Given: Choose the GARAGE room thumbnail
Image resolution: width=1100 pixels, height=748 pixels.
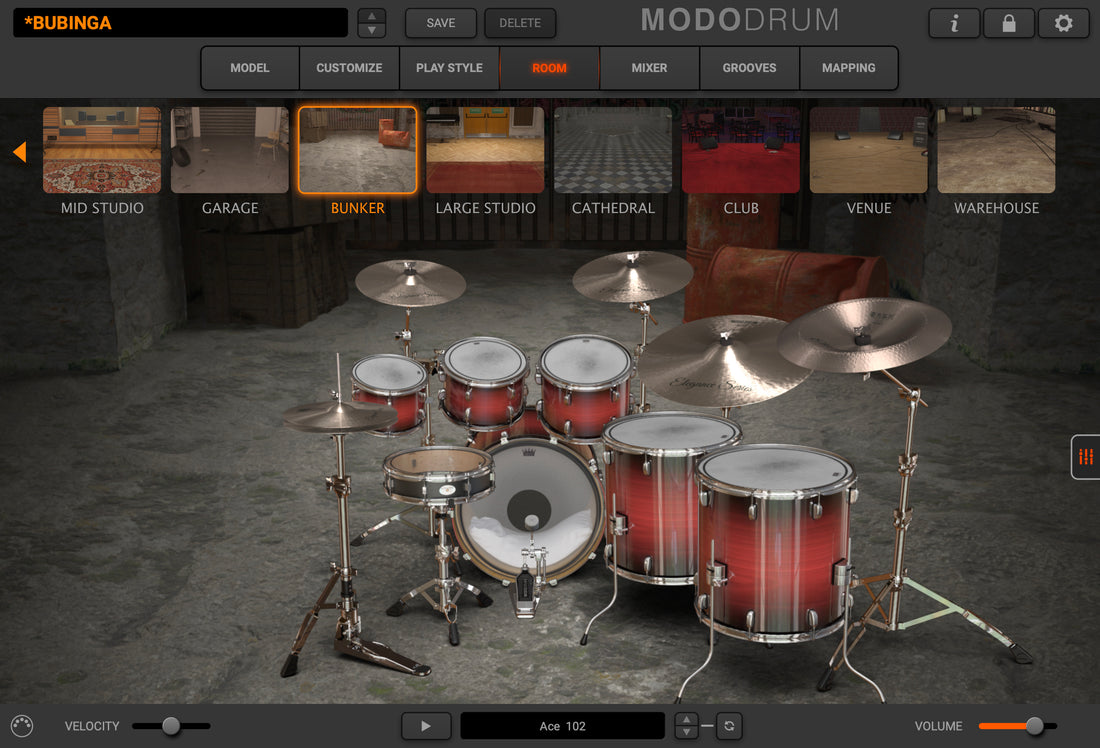Looking at the screenshot, I should click(x=229, y=150).
